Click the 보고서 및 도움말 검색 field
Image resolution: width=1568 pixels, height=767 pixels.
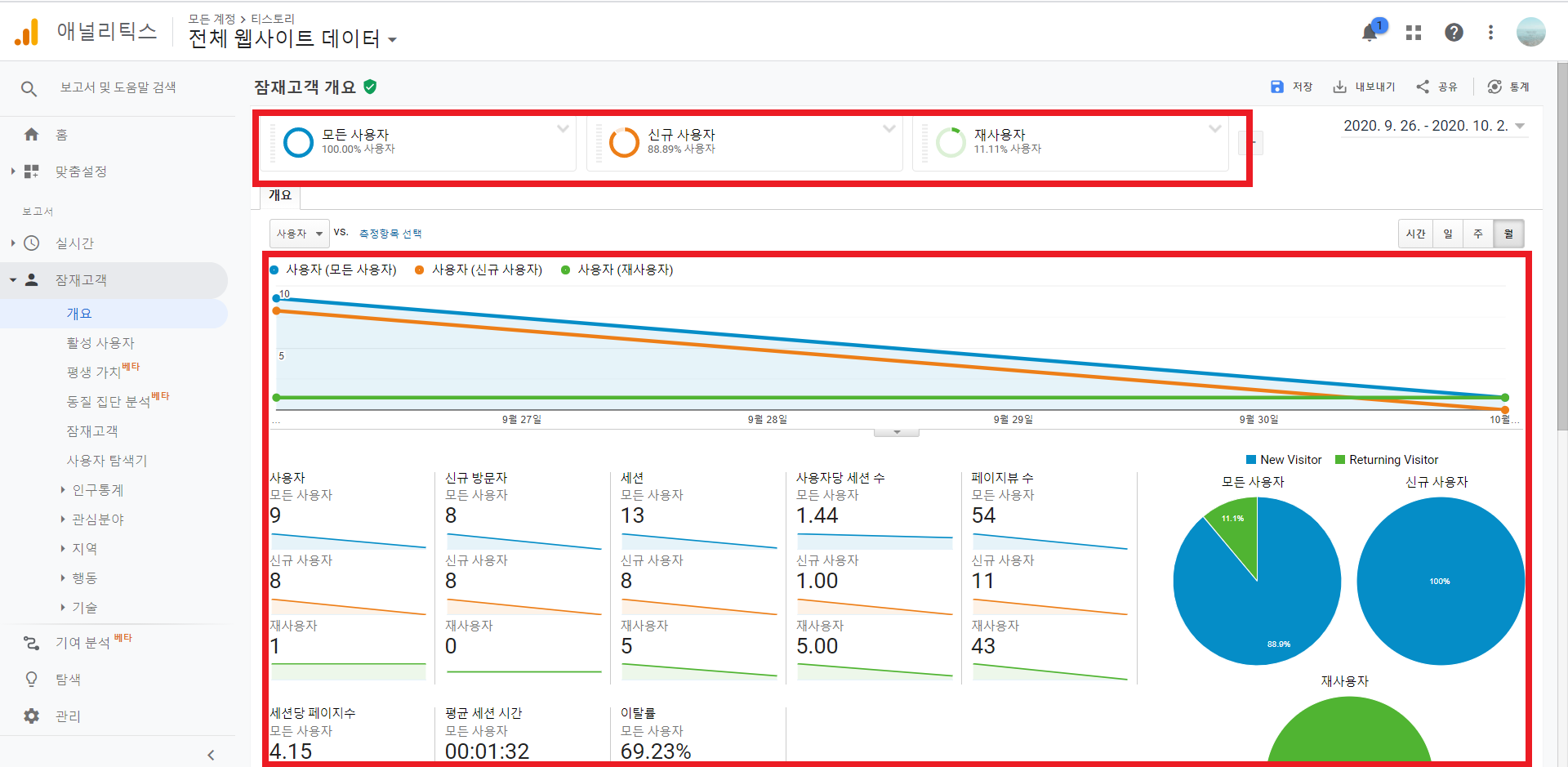click(118, 87)
